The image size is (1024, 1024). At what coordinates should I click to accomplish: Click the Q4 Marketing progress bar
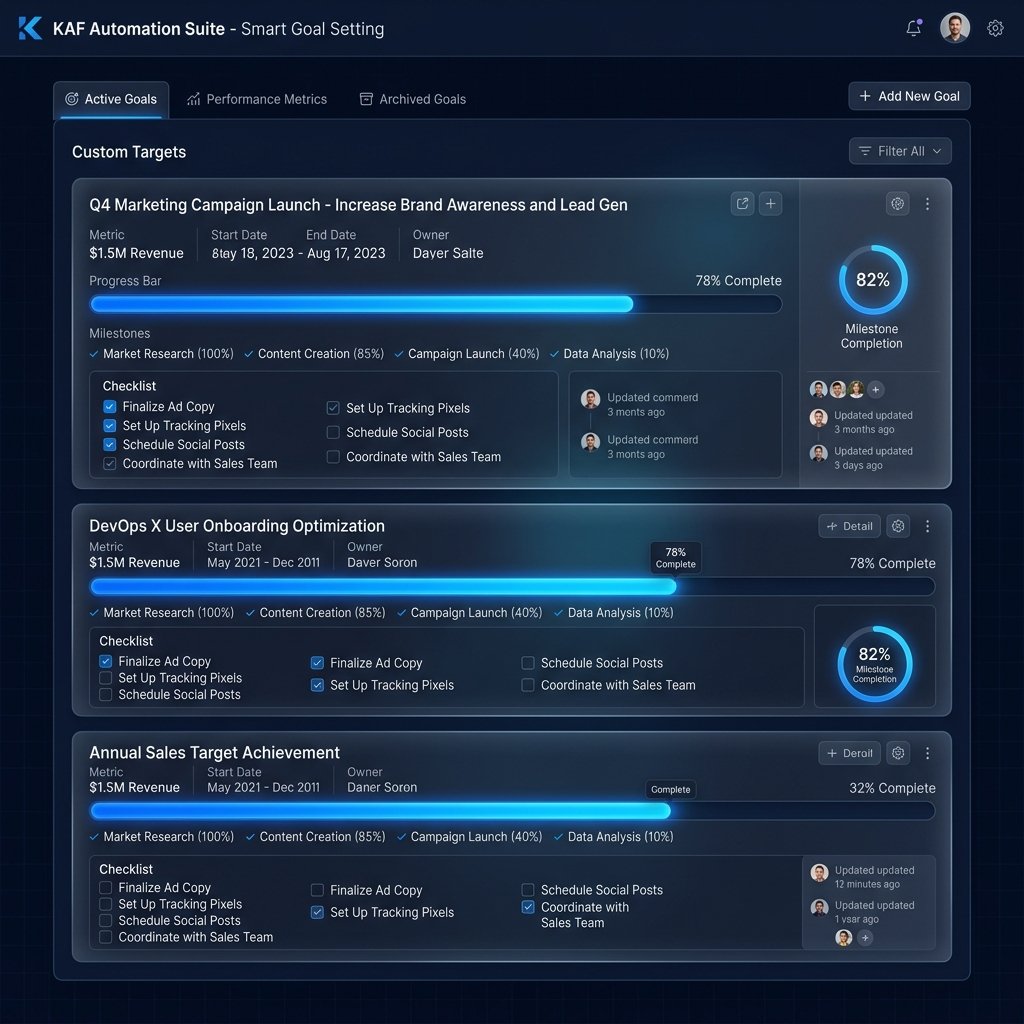(x=436, y=304)
